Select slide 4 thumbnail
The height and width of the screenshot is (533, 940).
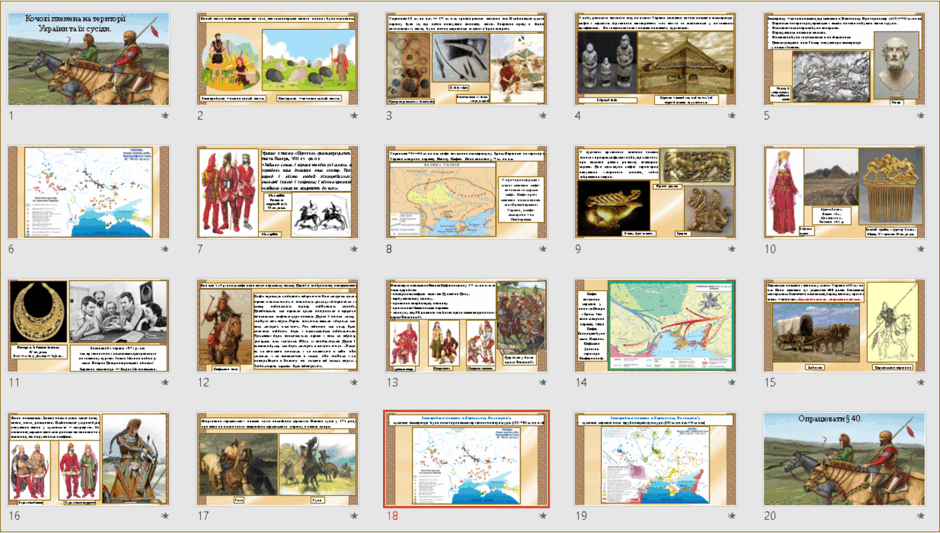point(655,59)
